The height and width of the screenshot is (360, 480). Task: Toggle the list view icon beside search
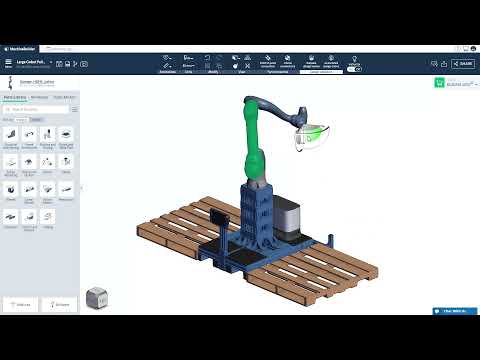[x=75, y=109]
